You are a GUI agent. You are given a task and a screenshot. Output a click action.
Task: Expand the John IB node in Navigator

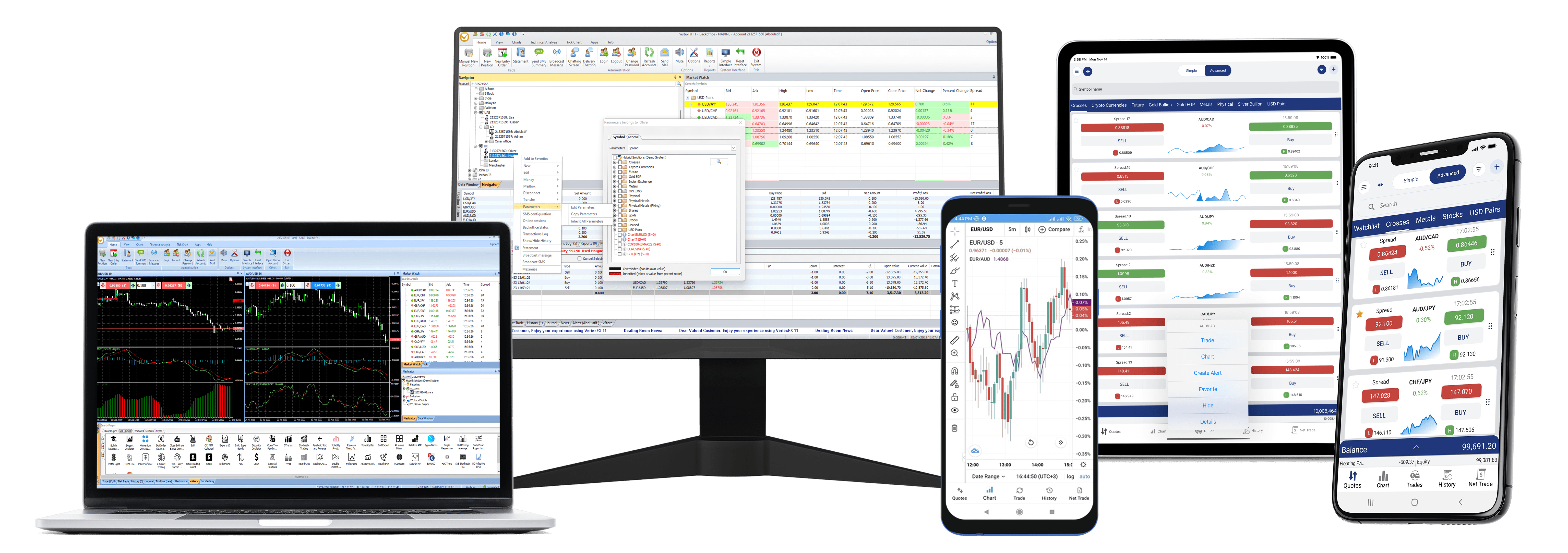(x=469, y=170)
